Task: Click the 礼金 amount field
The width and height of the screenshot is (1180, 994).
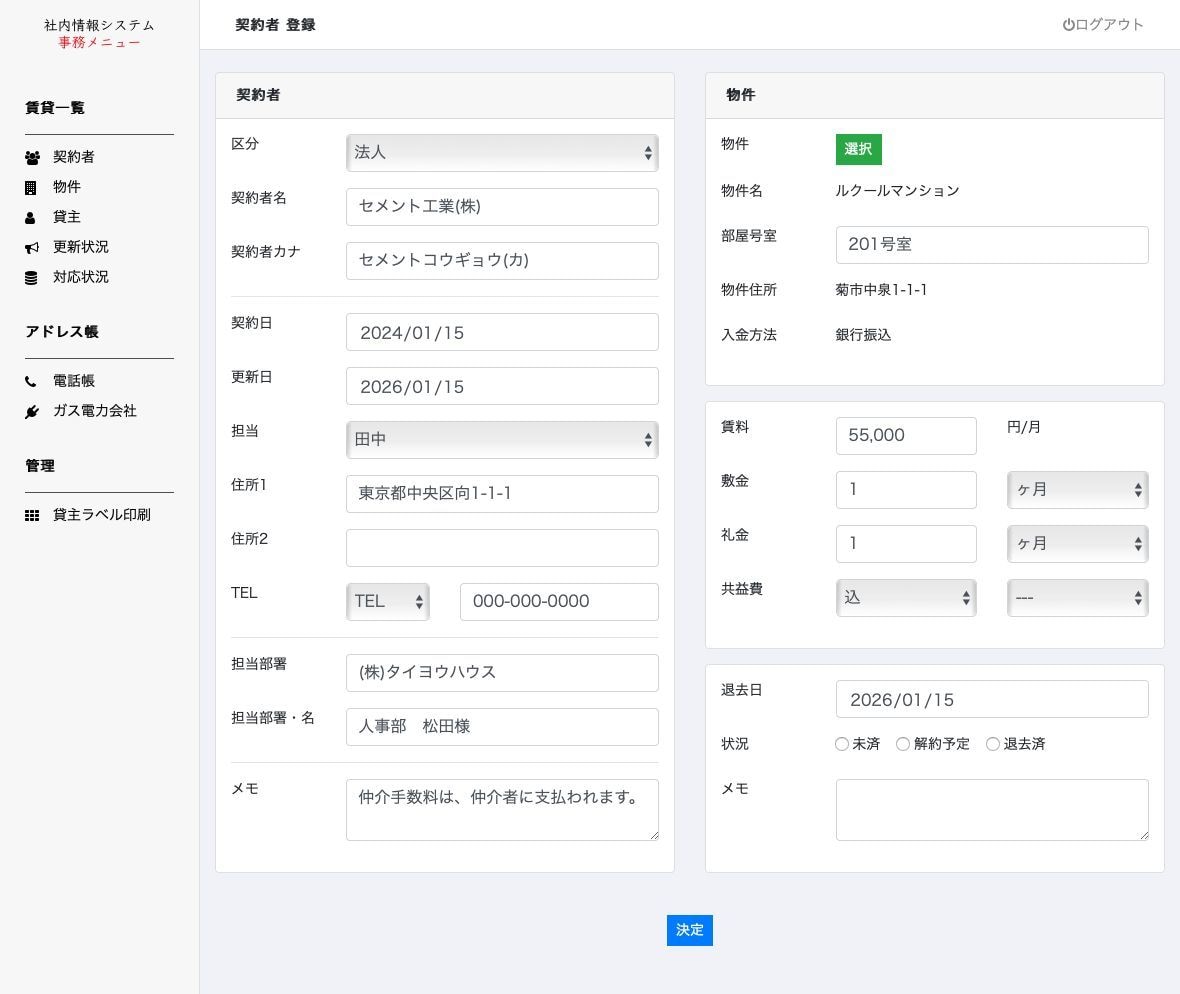Action: 906,544
